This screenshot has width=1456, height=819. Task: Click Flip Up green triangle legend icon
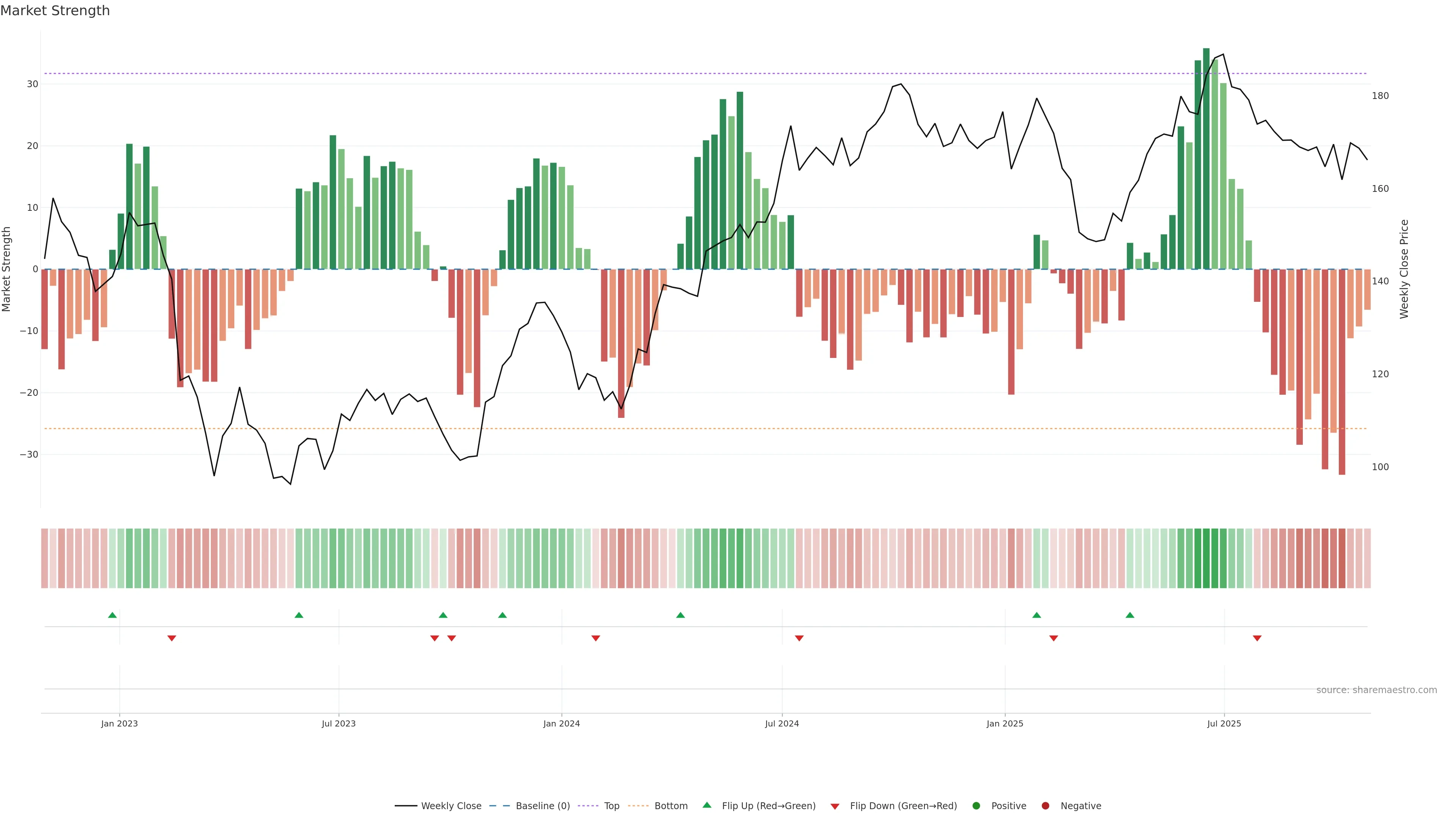point(706,805)
